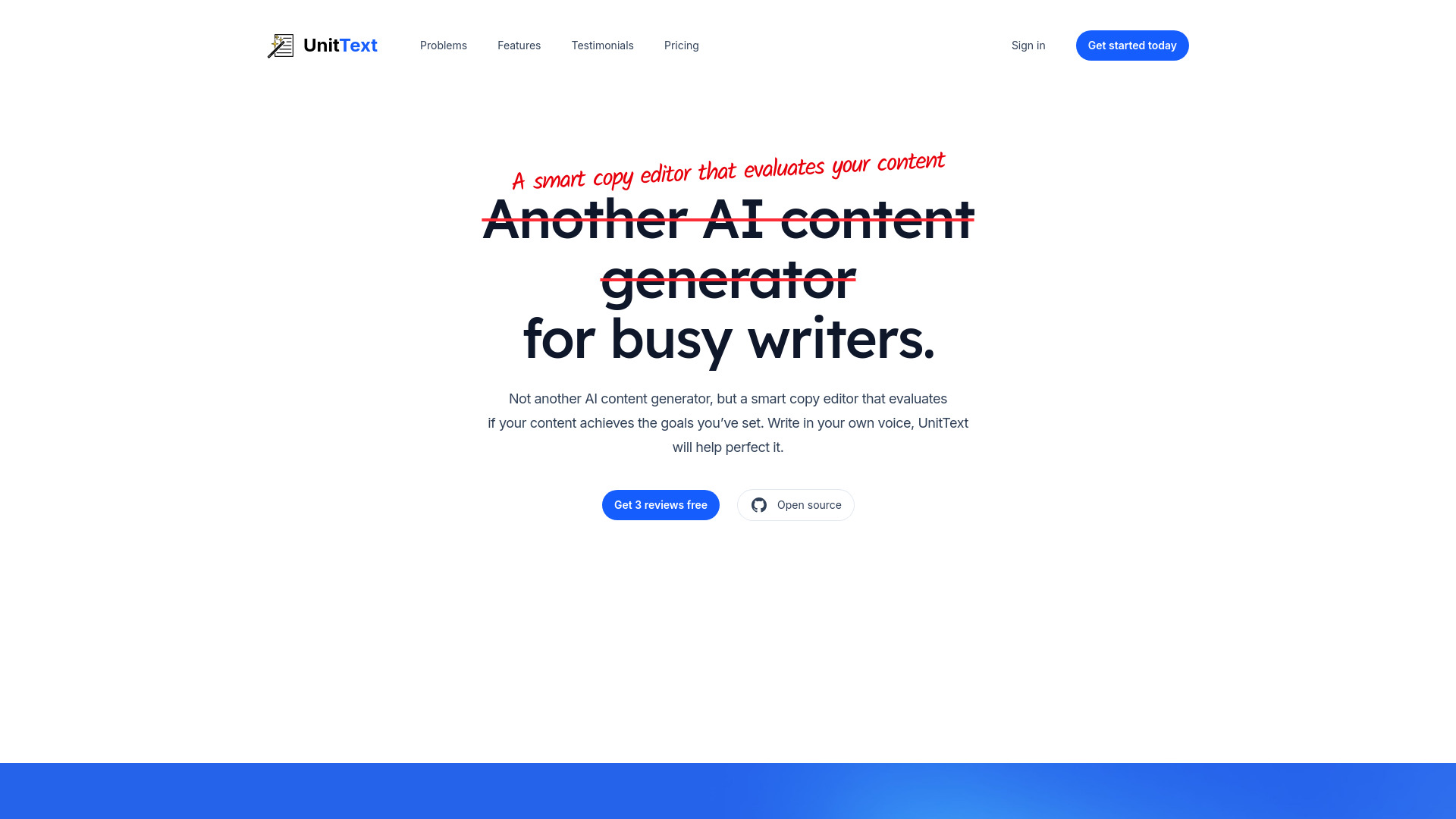Click the Sign in link
The width and height of the screenshot is (1456, 819).
click(x=1028, y=45)
